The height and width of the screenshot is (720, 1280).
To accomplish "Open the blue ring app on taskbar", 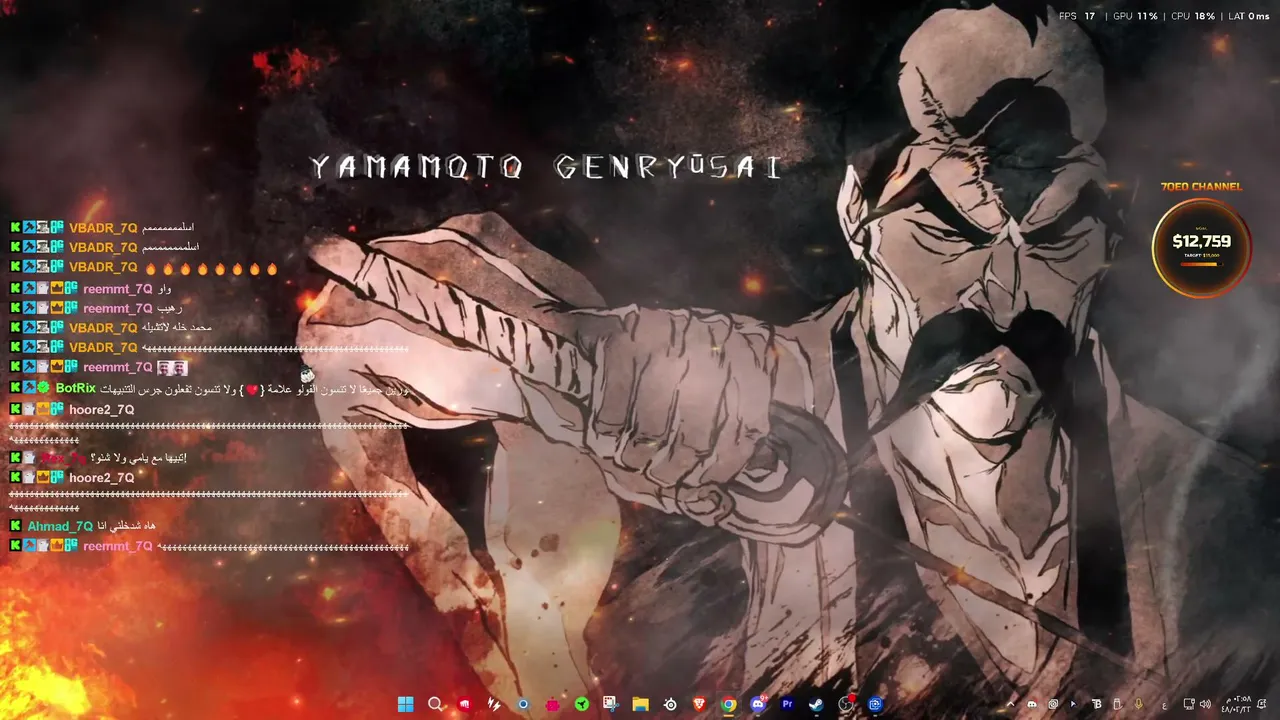I will pyautogui.click(x=523, y=704).
